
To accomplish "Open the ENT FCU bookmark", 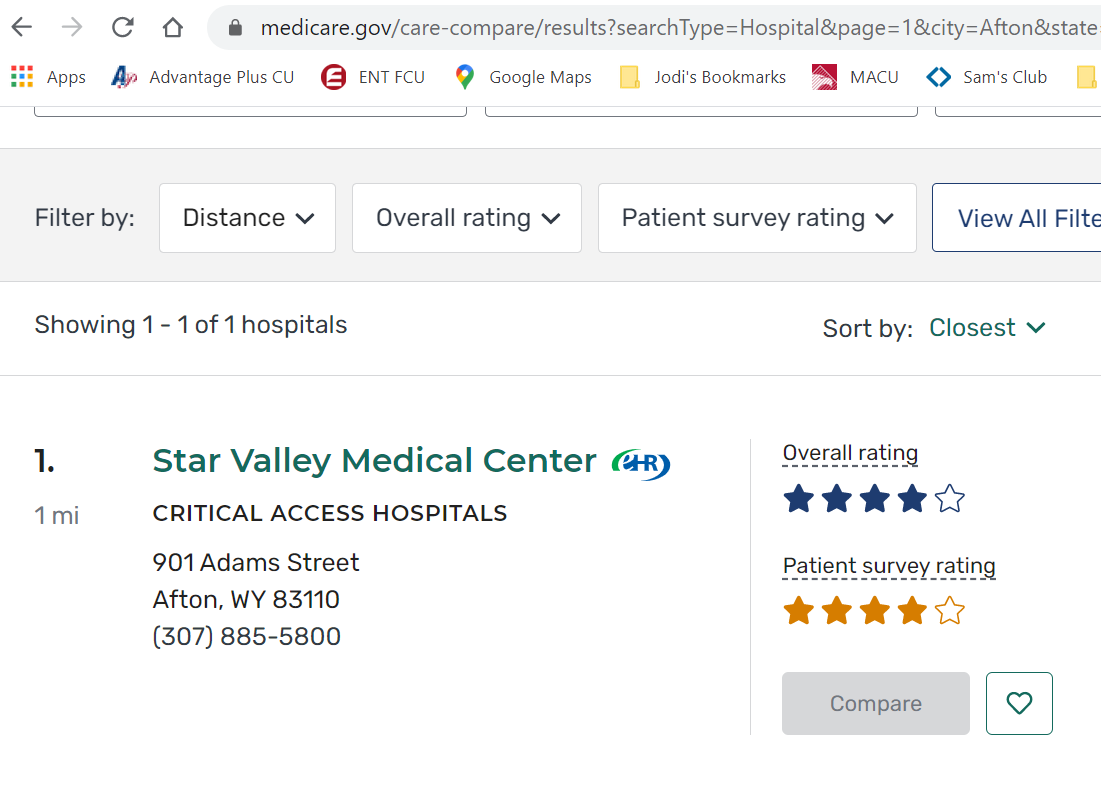I will pyautogui.click(x=374, y=77).
